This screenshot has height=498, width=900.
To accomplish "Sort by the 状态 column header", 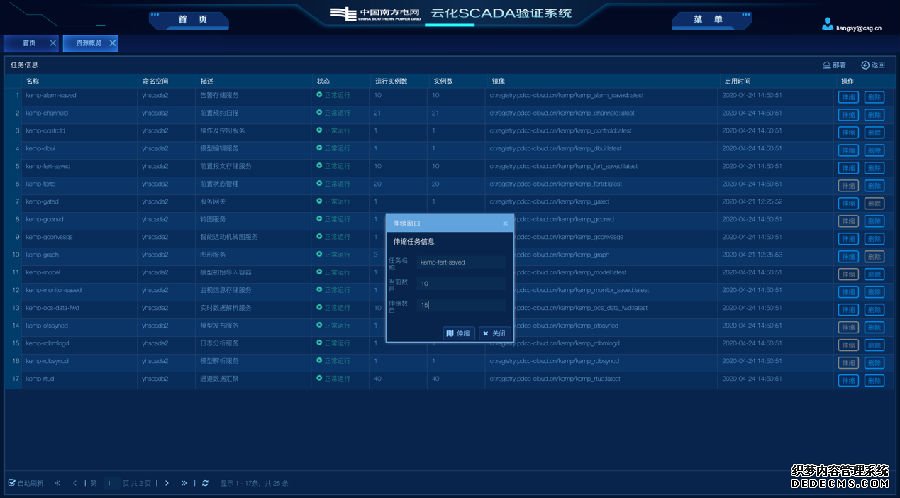I will (x=323, y=81).
